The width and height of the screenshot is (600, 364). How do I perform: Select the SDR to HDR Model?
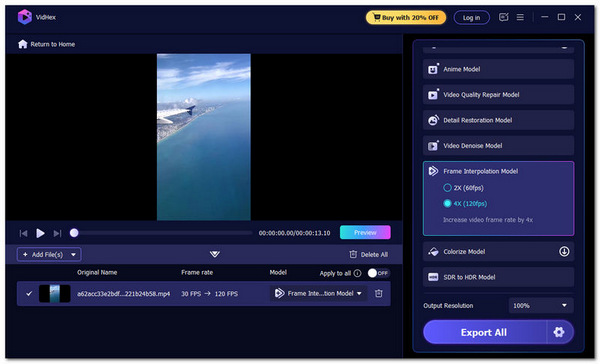[498, 277]
